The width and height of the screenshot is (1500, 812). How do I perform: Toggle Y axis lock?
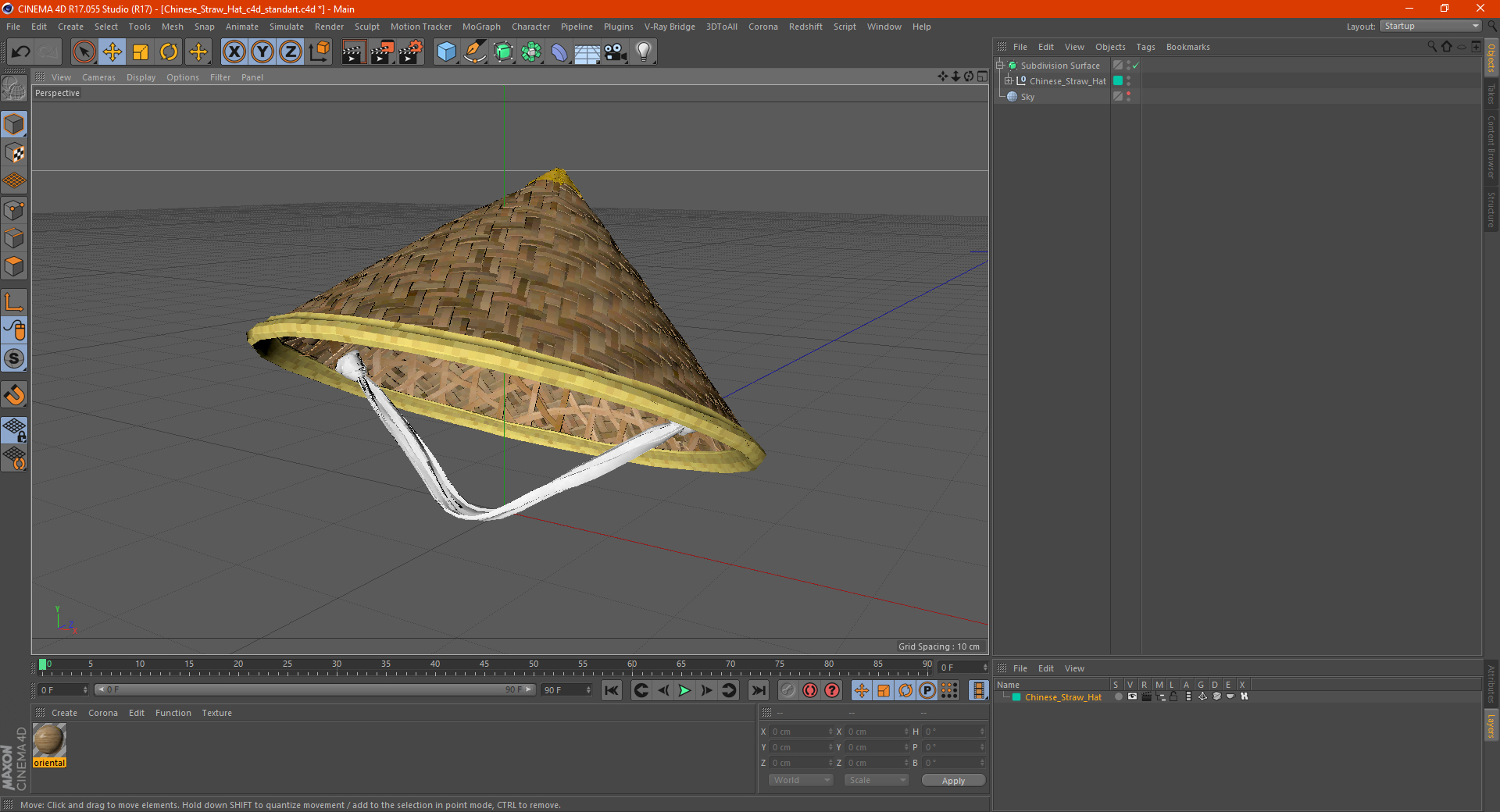(262, 52)
